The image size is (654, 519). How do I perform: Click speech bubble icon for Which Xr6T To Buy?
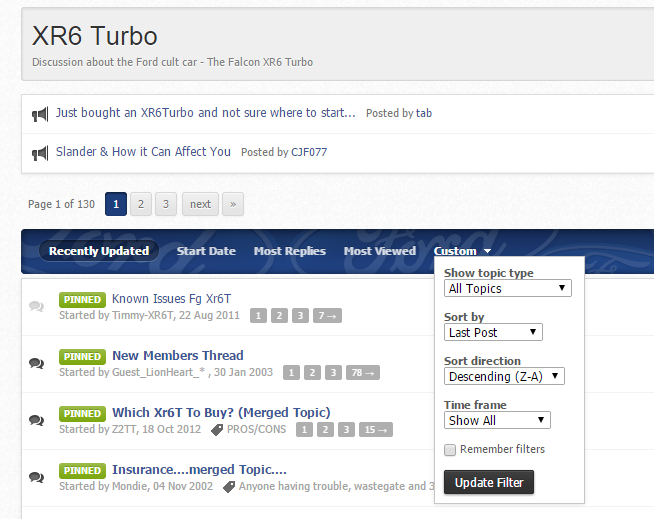click(37, 420)
